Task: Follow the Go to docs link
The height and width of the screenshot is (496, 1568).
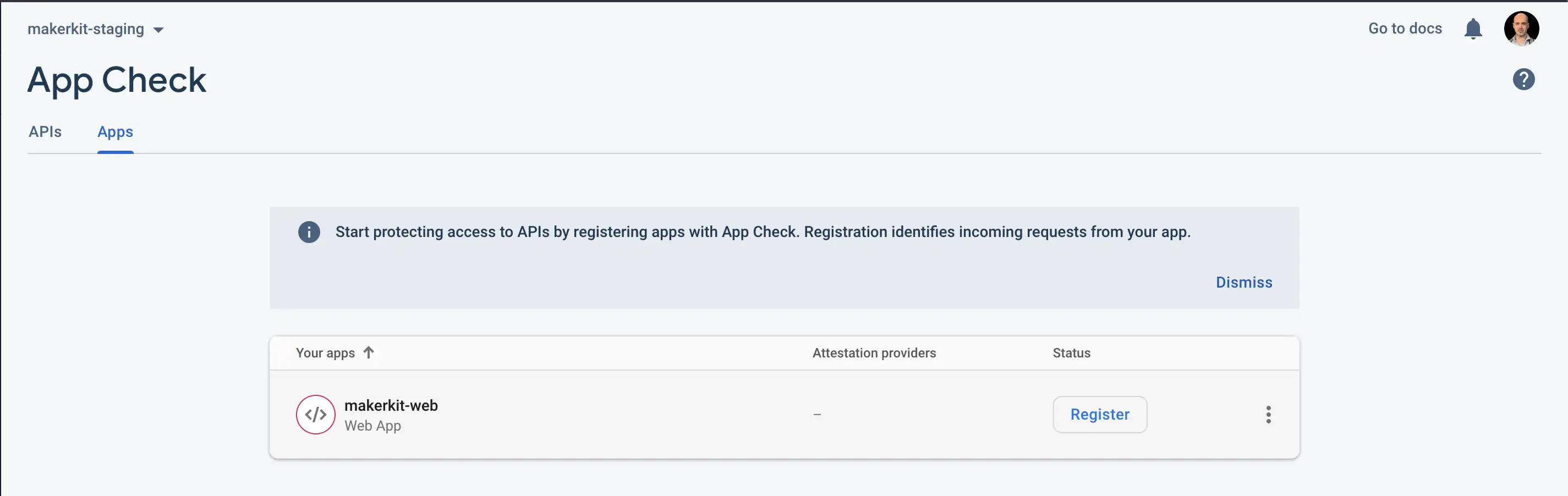Action: (1404, 29)
